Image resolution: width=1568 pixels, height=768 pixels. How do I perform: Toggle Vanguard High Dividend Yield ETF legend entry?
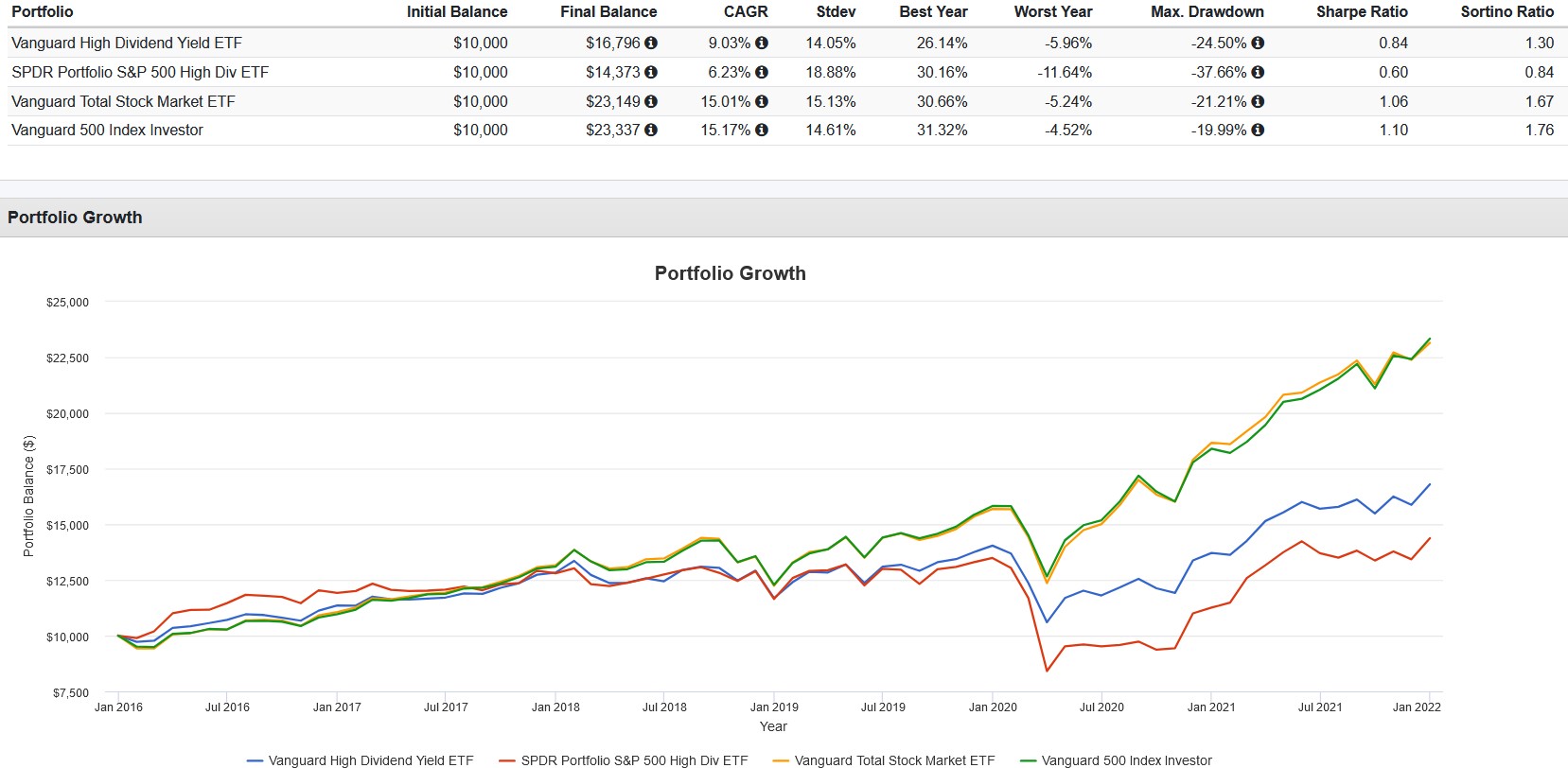(x=360, y=760)
